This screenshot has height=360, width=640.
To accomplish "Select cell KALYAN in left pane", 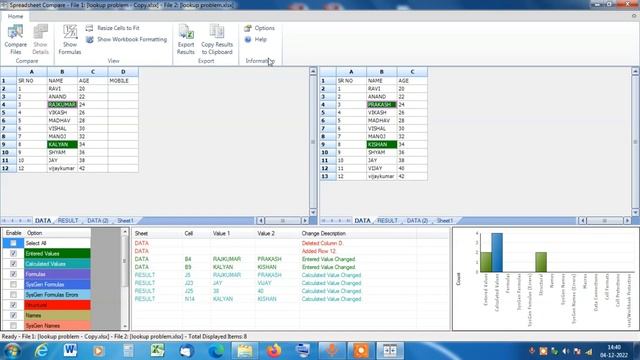I will pyautogui.click(x=62, y=144).
